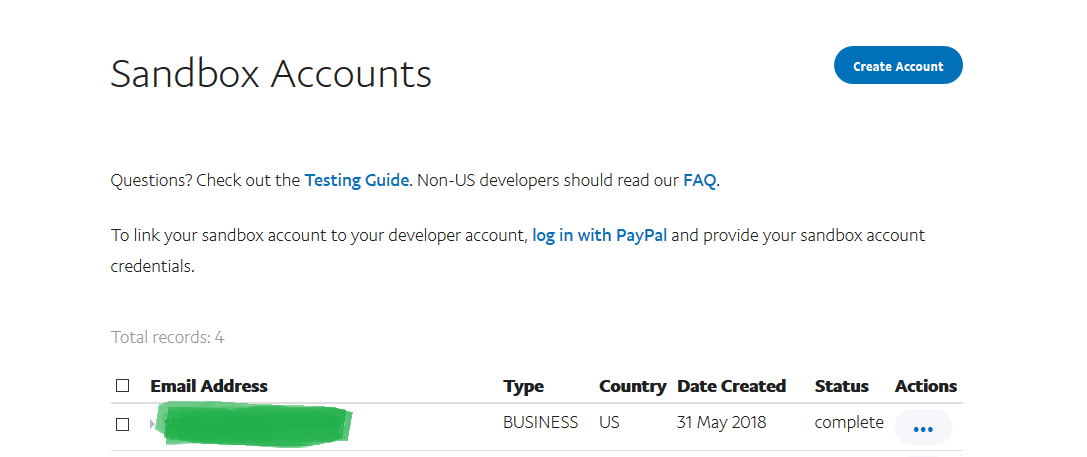
Task: Open the Testing Guide link
Action: (356, 181)
